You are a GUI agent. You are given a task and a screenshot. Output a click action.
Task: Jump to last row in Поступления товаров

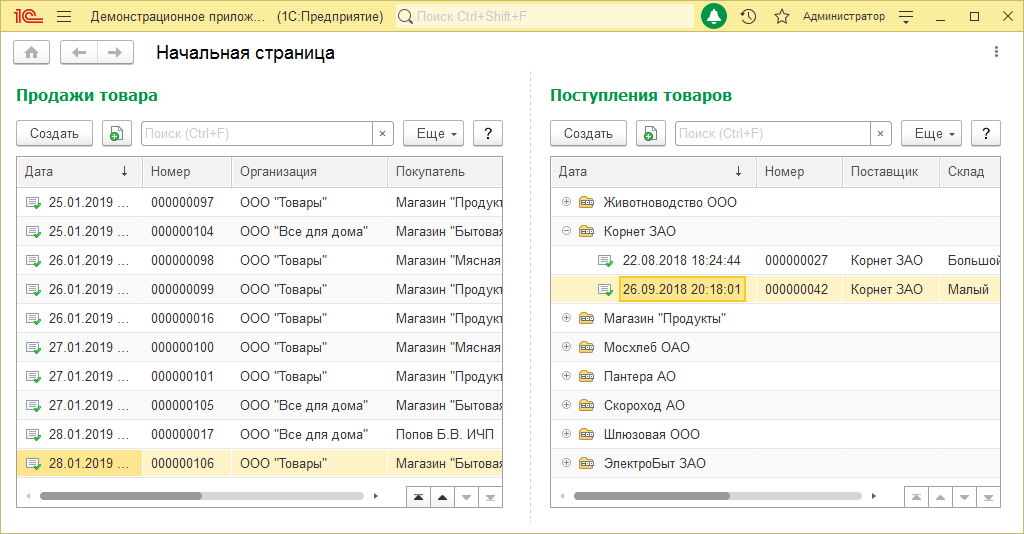tap(989, 497)
